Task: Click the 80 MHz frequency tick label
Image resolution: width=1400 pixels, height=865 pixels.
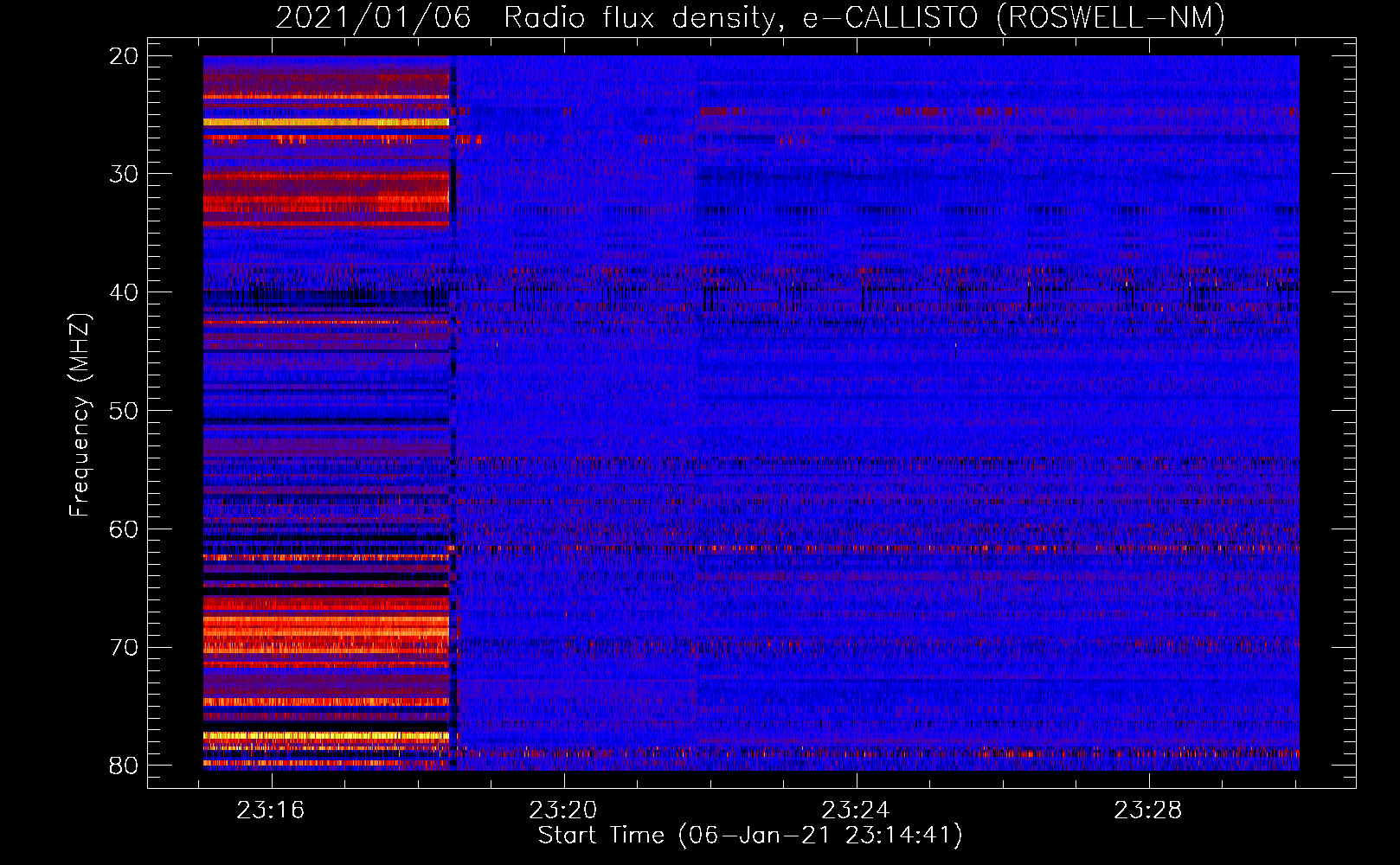Action: pyautogui.click(x=125, y=766)
